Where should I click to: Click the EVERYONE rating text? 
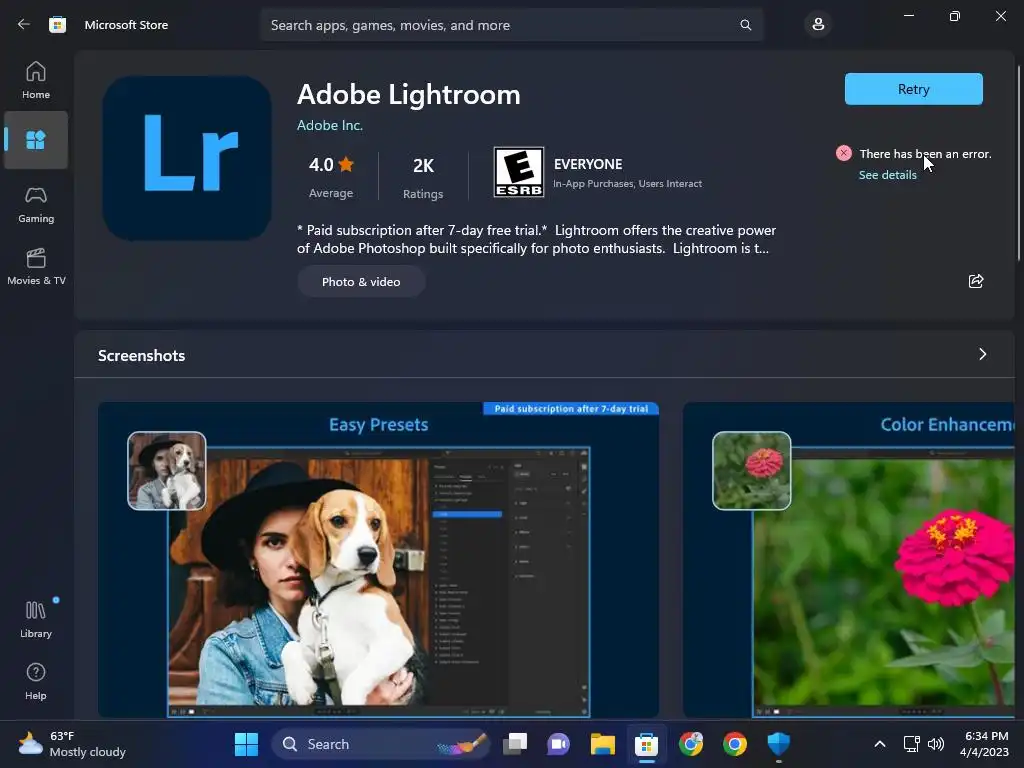click(x=588, y=164)
